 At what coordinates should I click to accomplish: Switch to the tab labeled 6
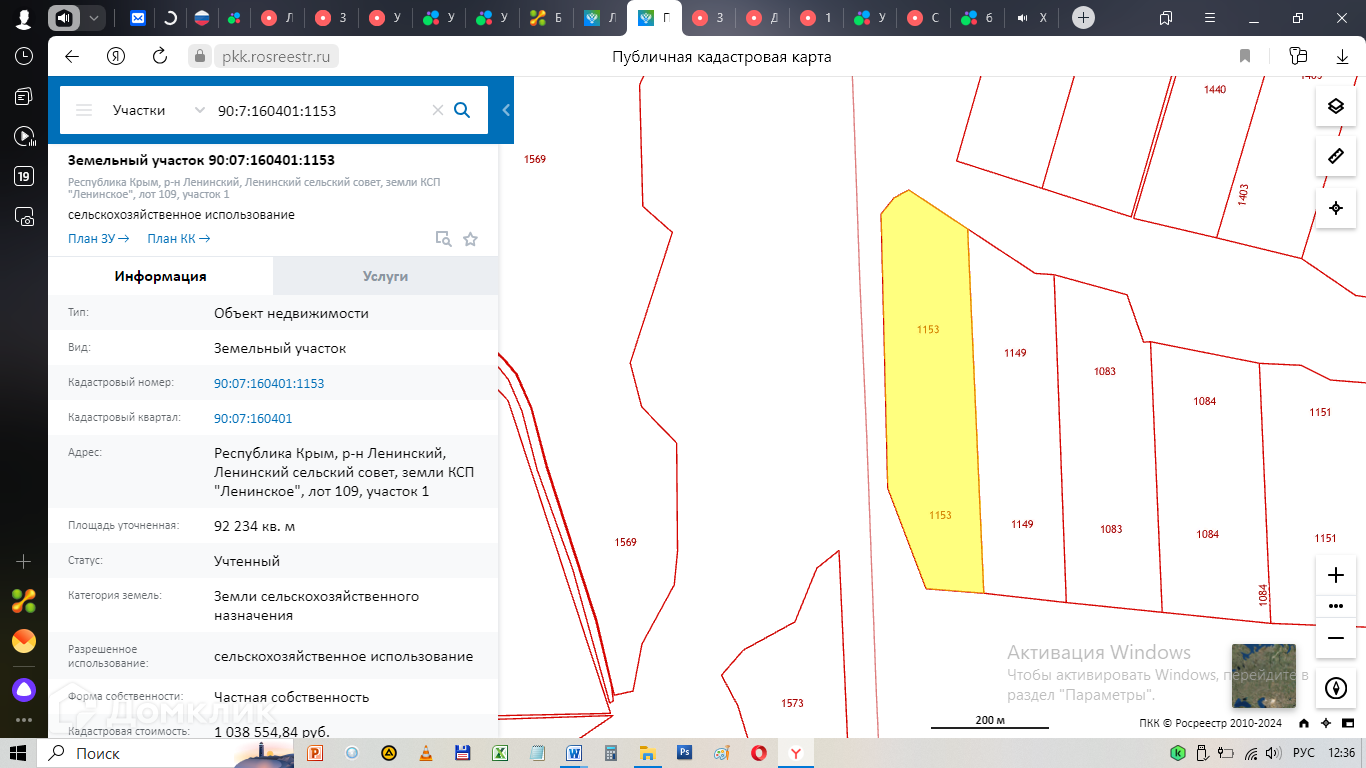point(978,18)
